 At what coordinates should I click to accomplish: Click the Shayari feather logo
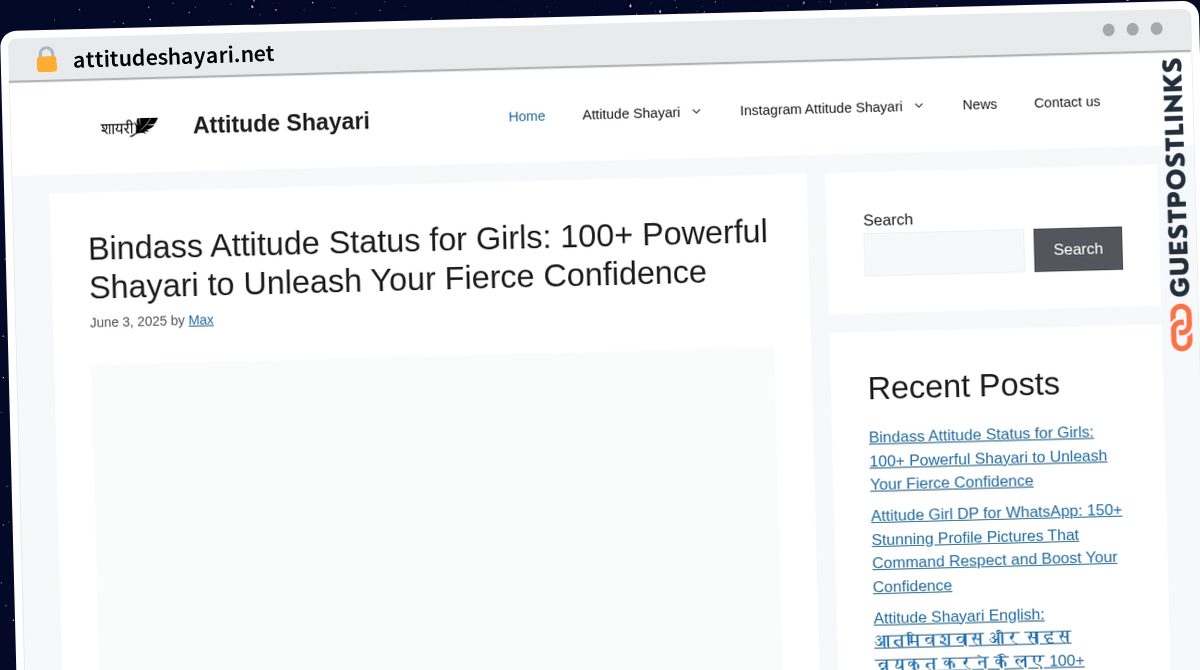[x=129, y=127]
